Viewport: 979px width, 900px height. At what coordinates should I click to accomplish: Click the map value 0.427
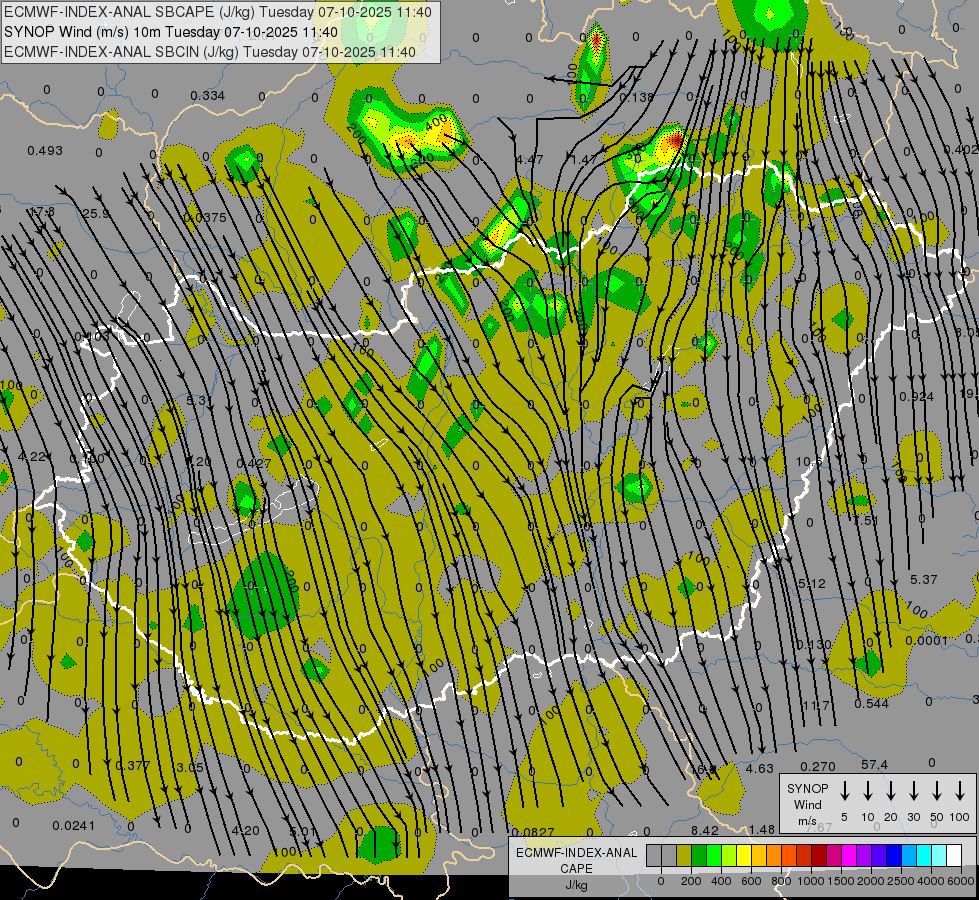pyautogui.click(x=254, y=463)
